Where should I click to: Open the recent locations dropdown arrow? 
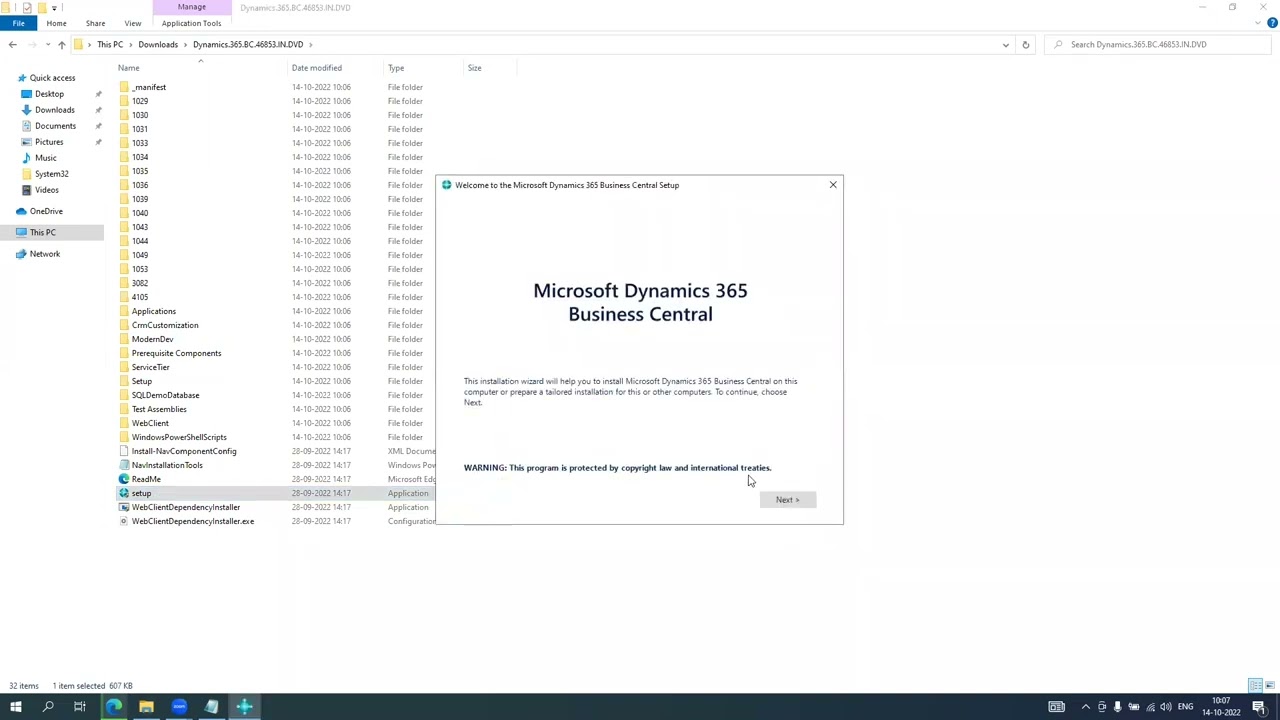tap(48, 44)
